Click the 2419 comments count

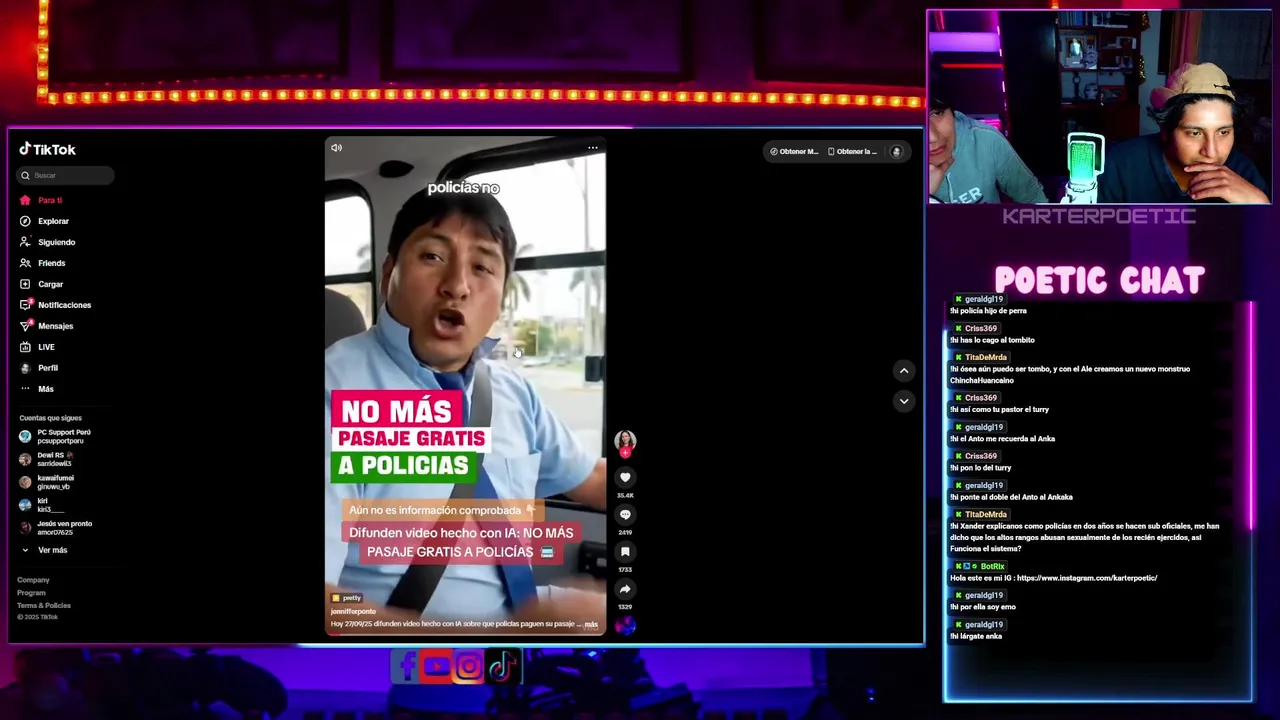pos(625,533)
